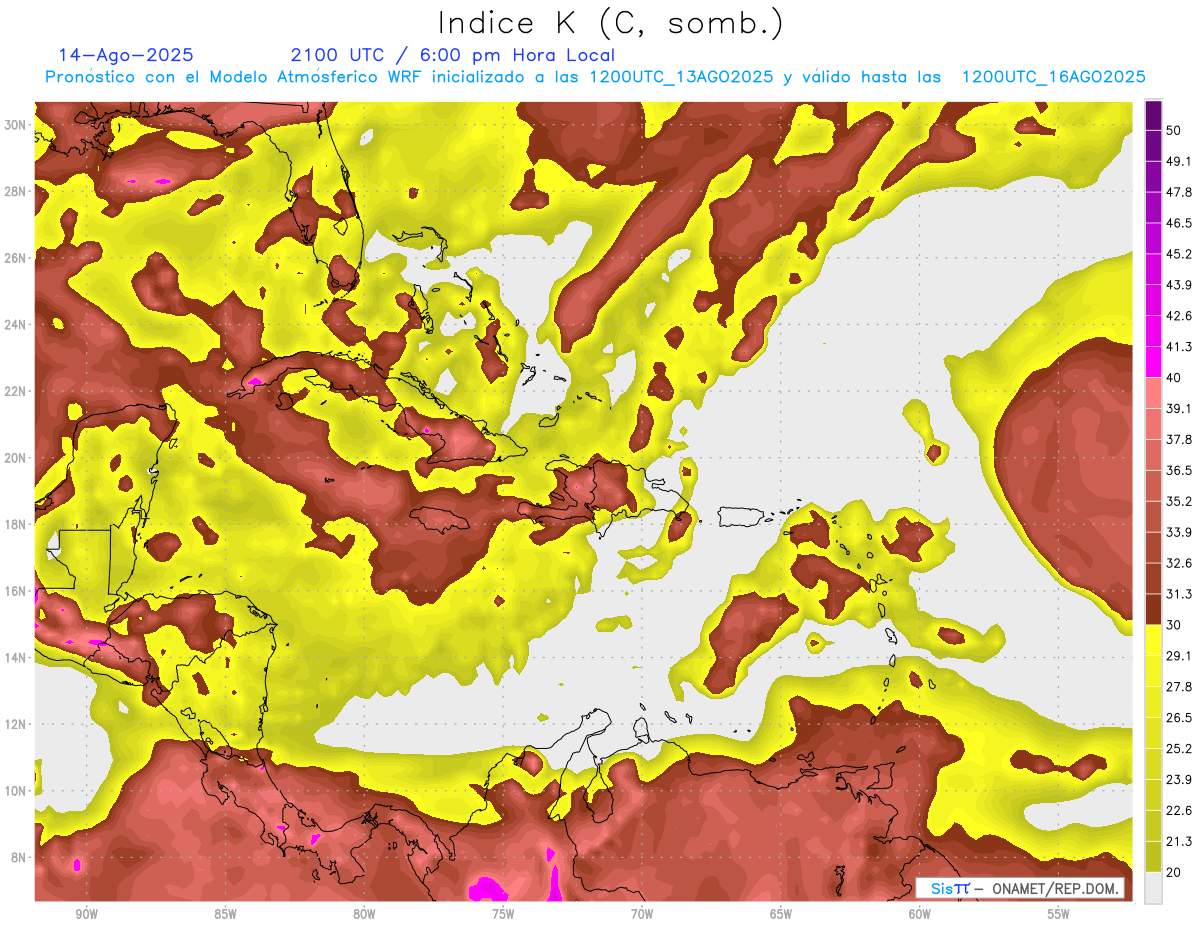Click the colorbar value label '26.5'
This screenshot has height=927, width=1200.
coord(1178,718)
